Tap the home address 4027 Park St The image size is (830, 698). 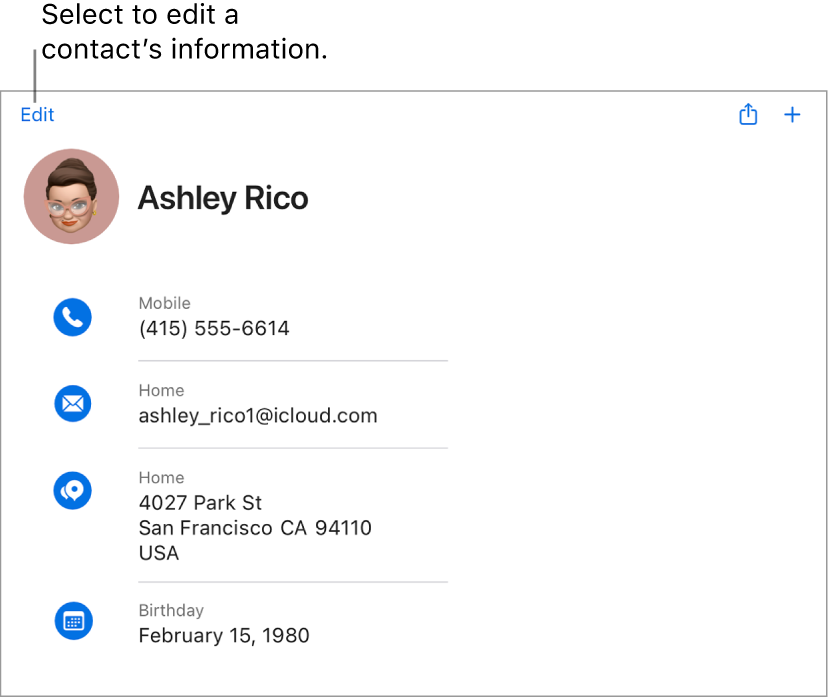coord(200,503)
